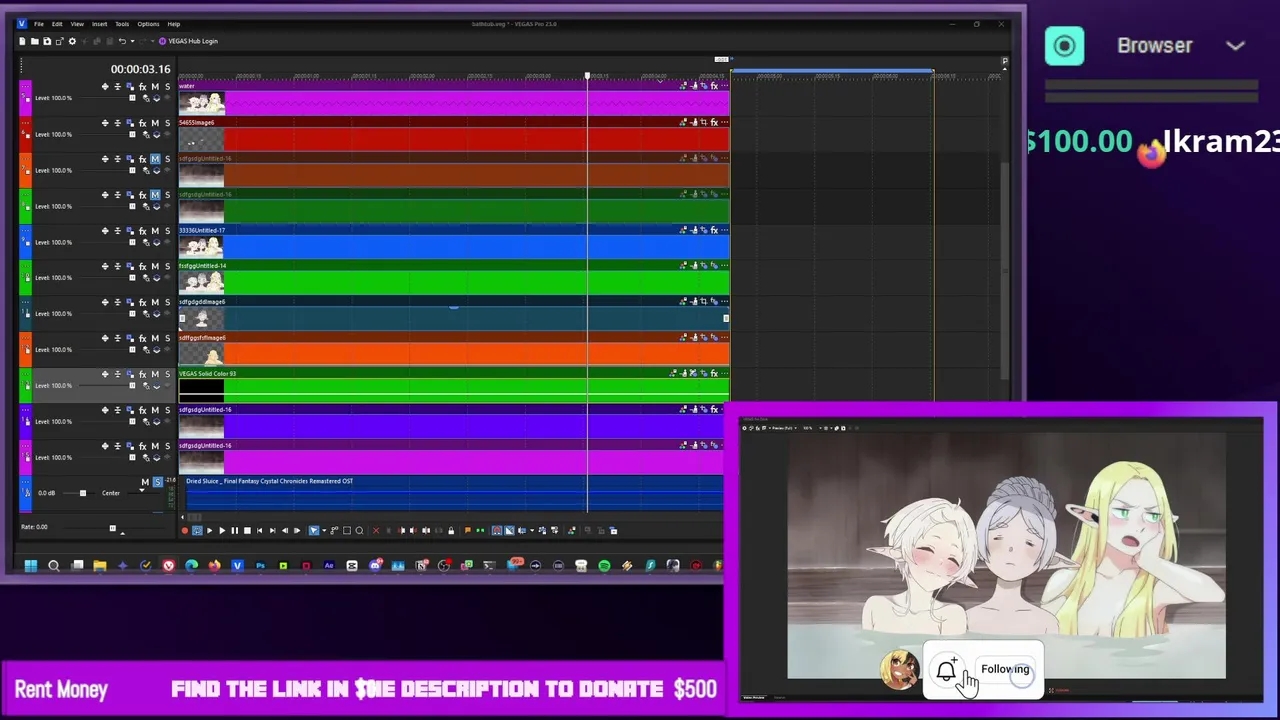
Task: Open compositing mode on 33336Untitled-17 track
Action: tap(156, 242)
